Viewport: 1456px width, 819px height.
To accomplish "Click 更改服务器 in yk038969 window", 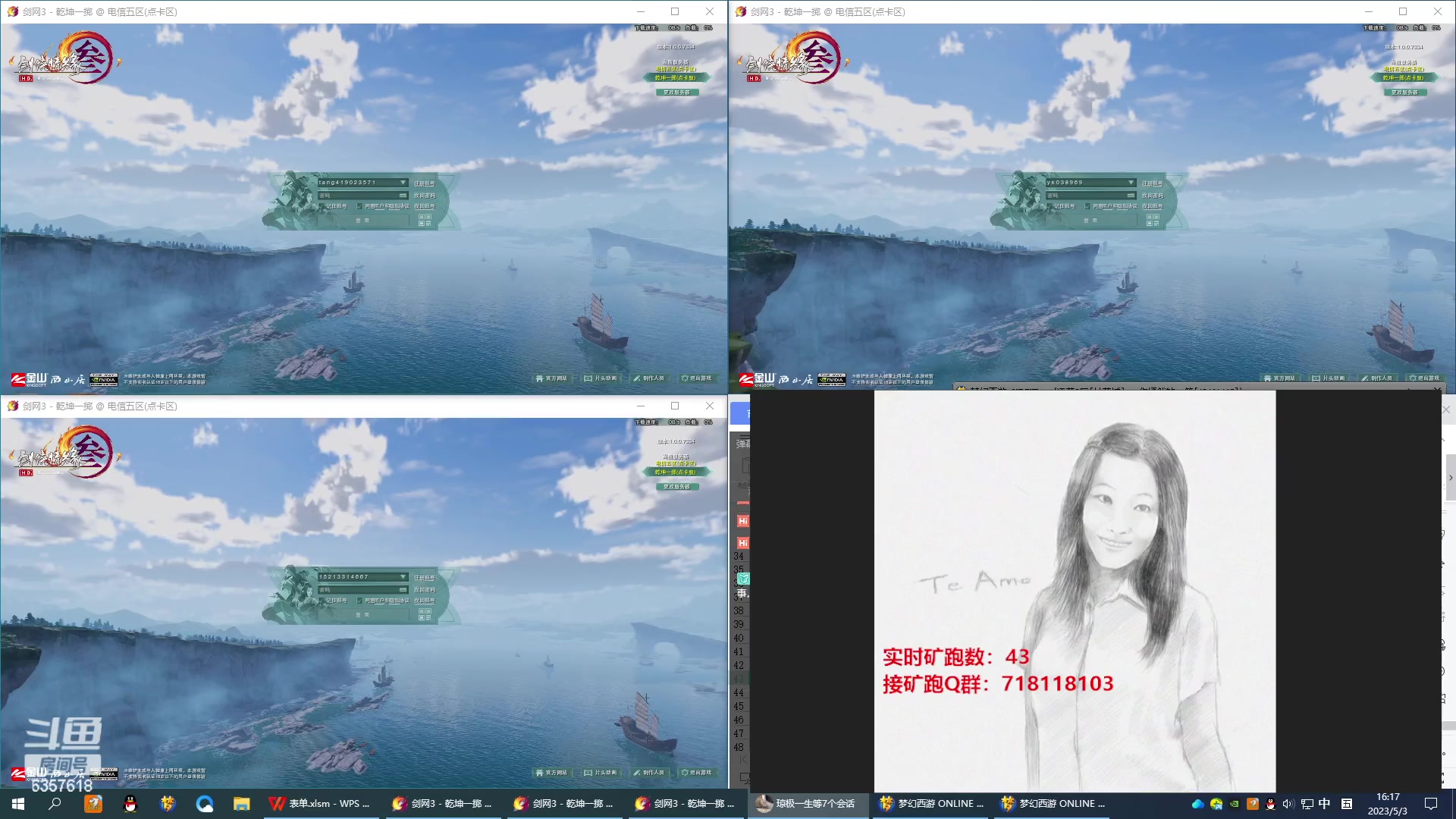I will pos(1405,93).
